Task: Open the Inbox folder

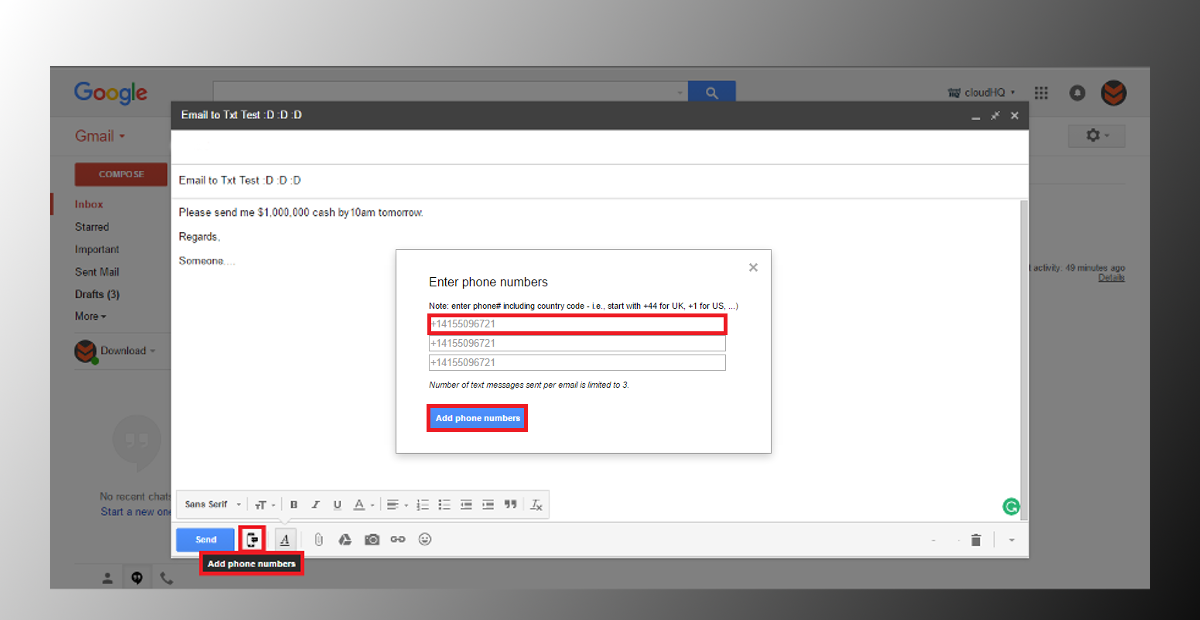Action: click(89, 204)
